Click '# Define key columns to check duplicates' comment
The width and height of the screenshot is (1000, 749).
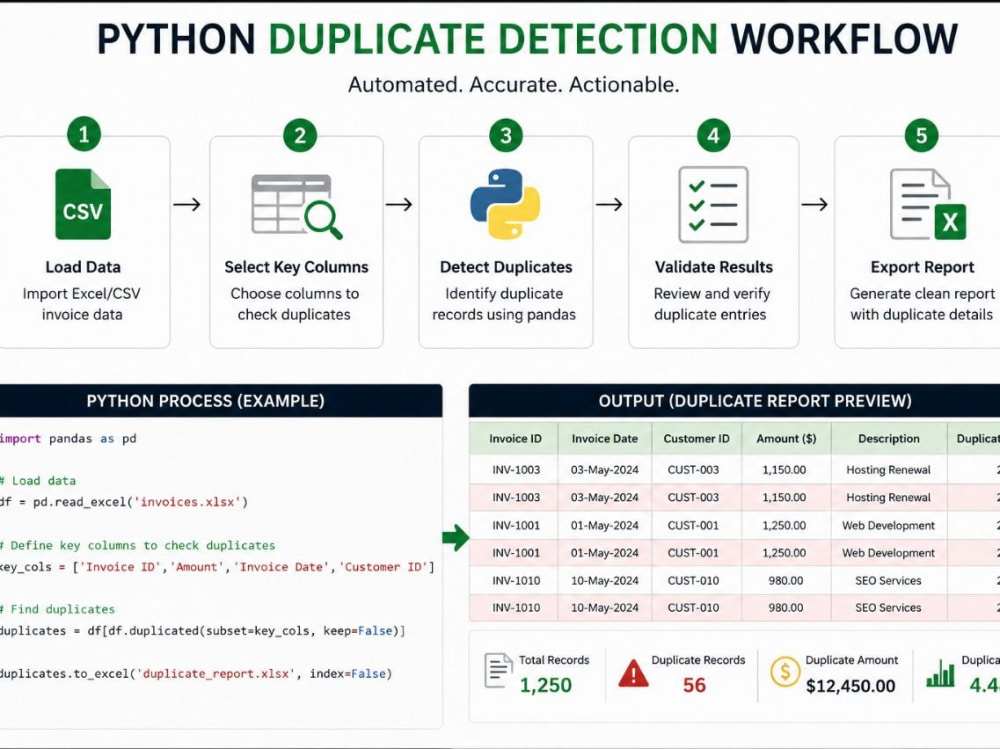[x=138, y=545]
